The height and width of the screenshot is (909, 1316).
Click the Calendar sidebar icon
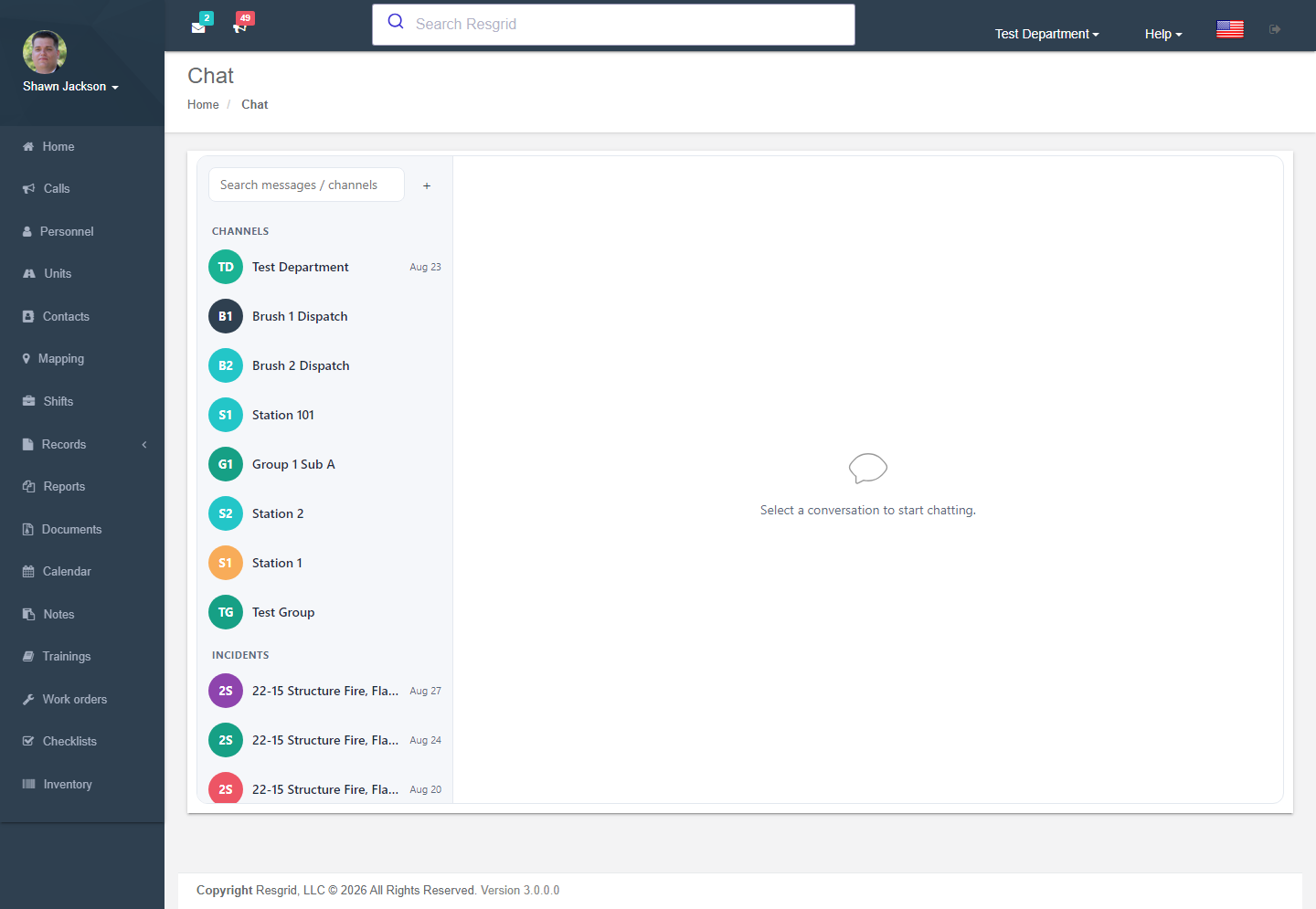click(28, 572)
